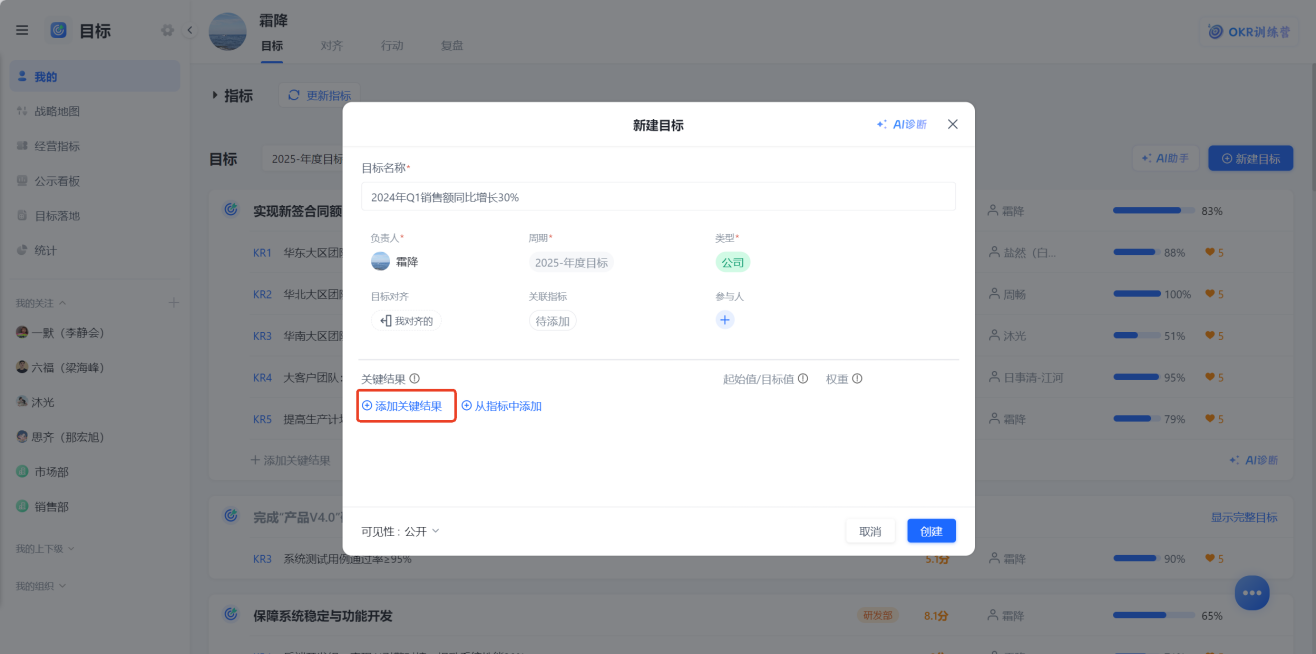
Task: Open OKR训练营 button
Action: coord(1249,31)
